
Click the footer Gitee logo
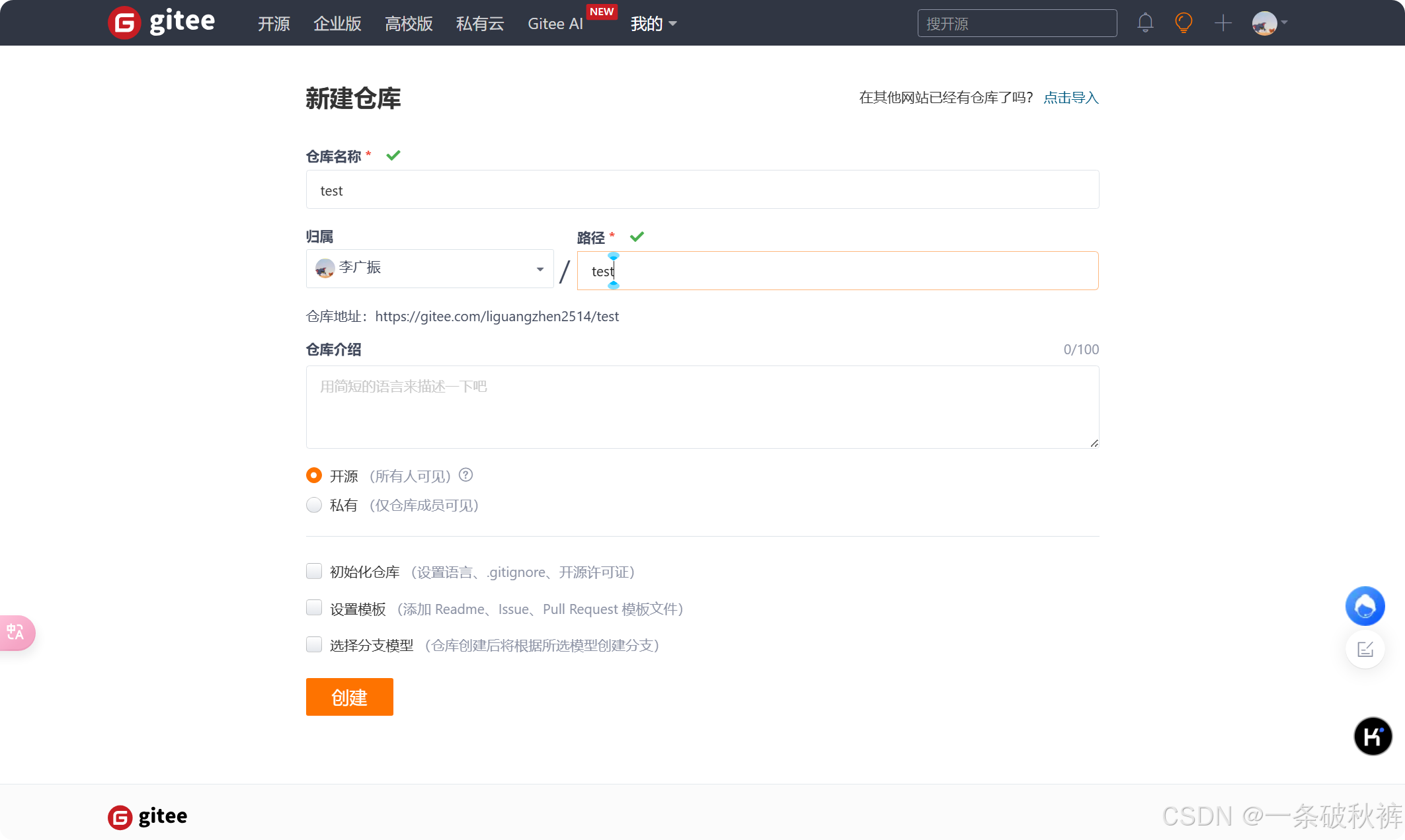(x=147, y=817)
